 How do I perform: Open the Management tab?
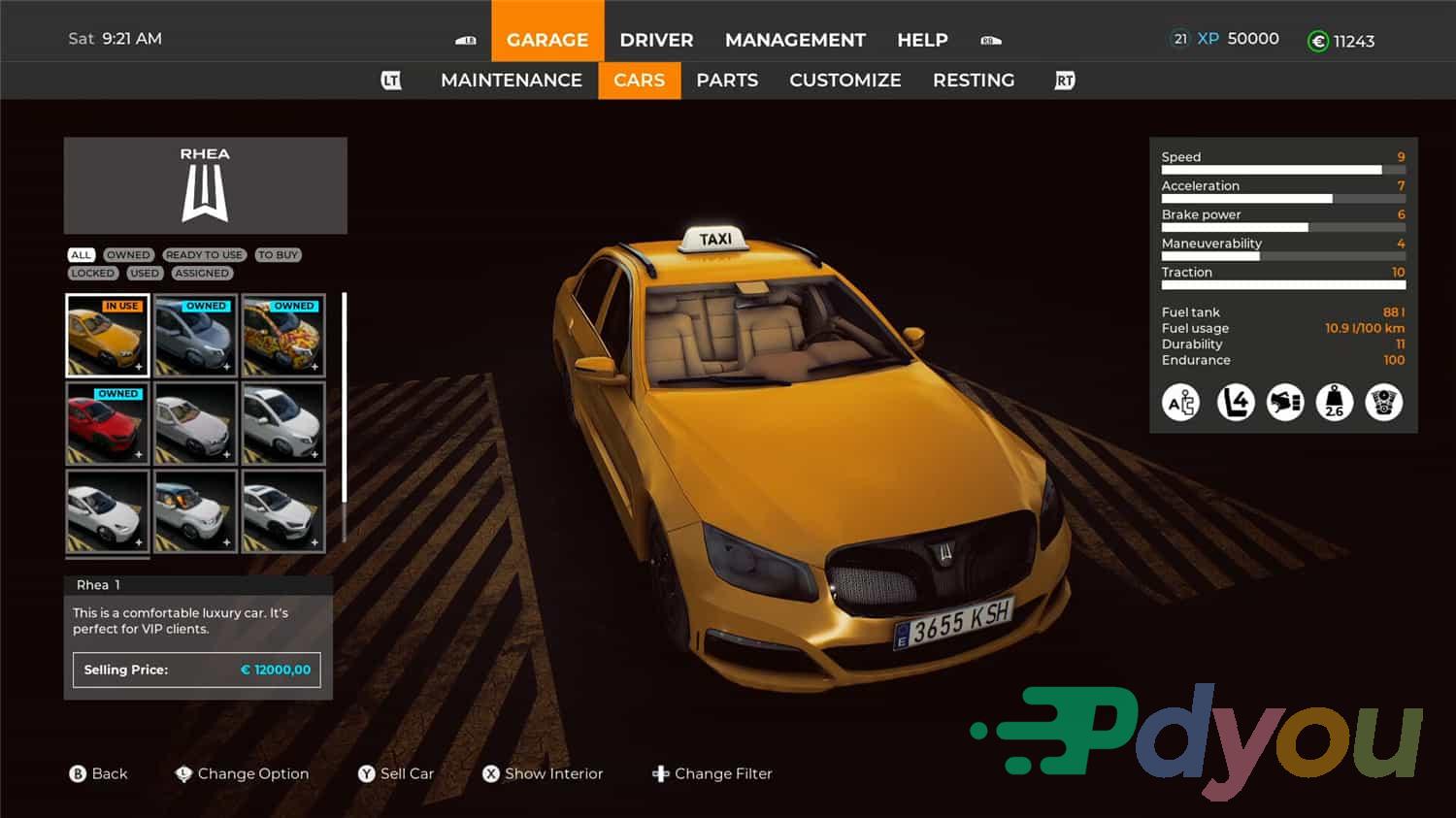(795, 40)
